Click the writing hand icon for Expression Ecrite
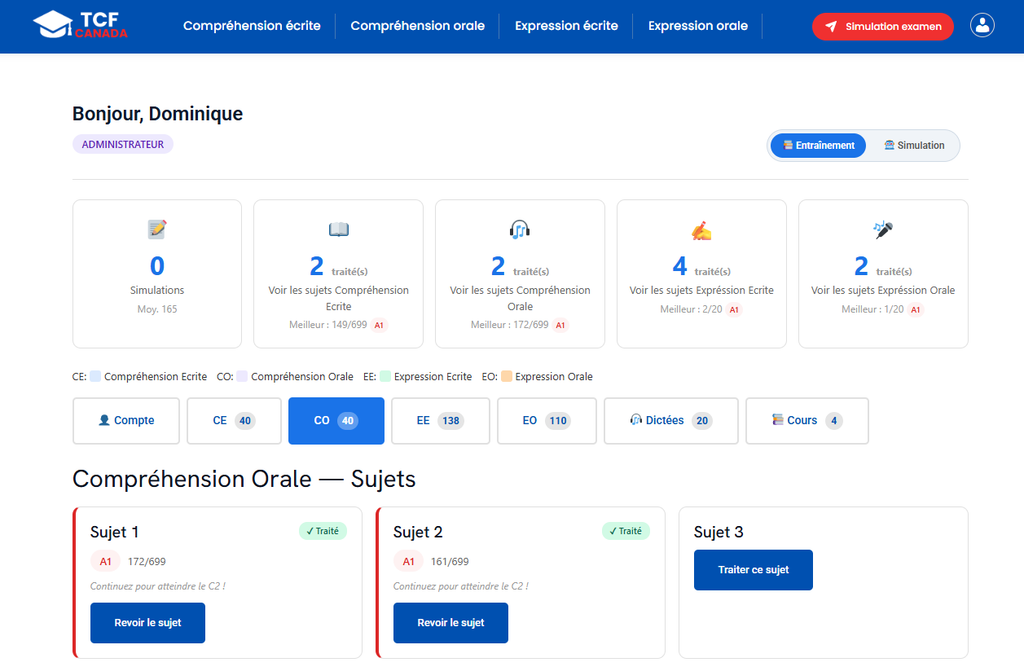 coord(701,231)
